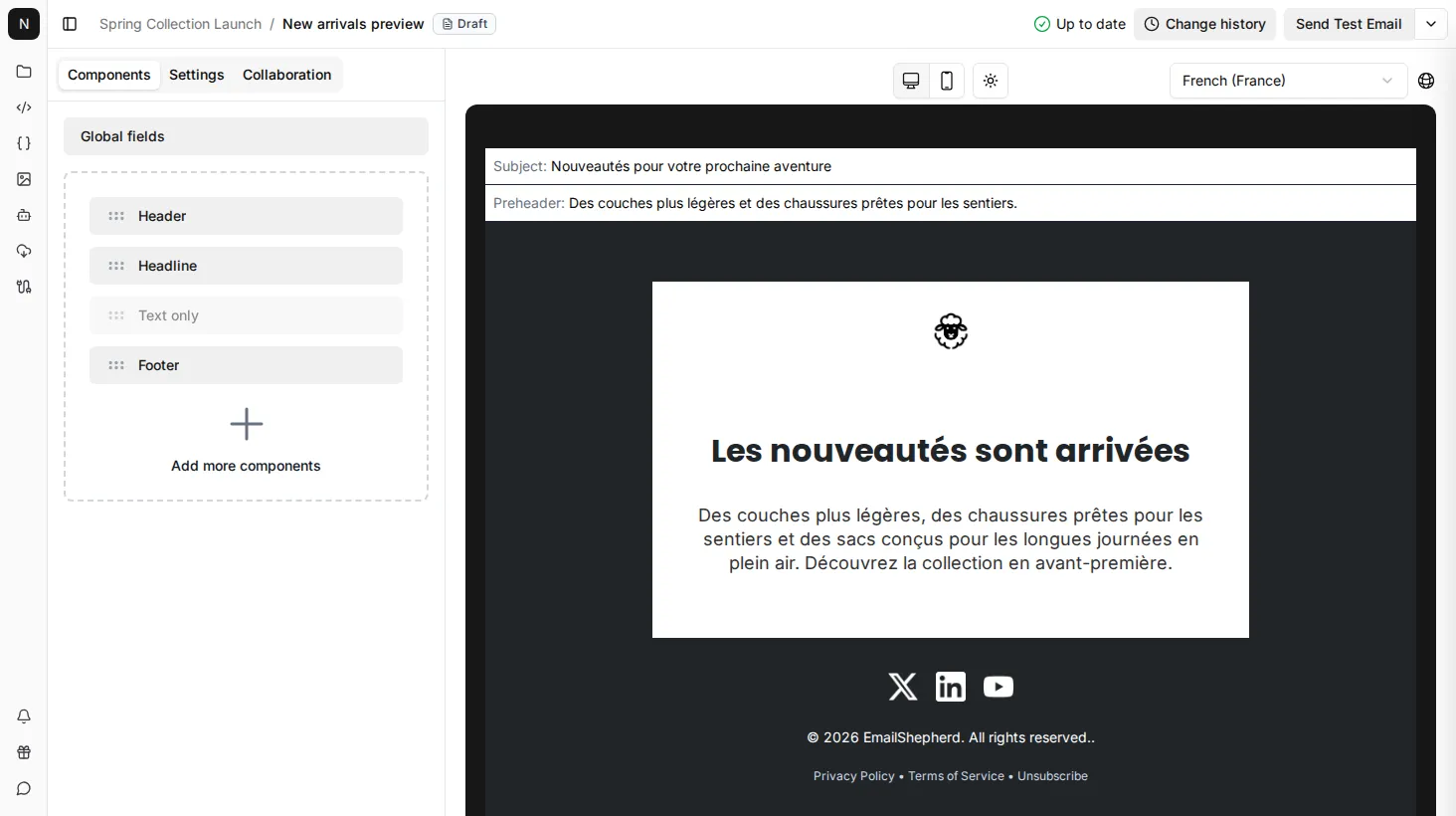Grab the Footer component drag handle

(x=116, y=365)
